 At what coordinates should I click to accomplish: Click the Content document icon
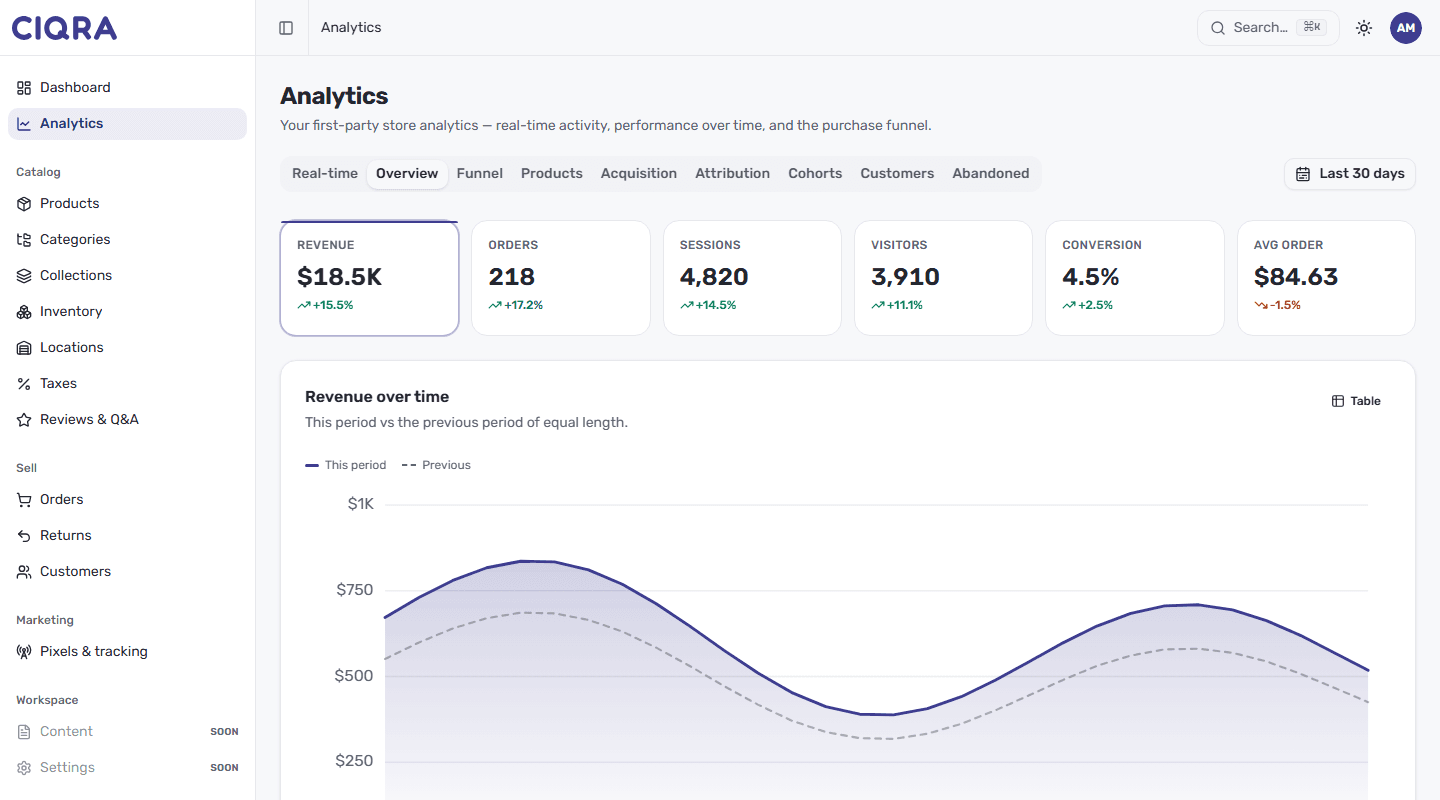(x=24, y=732)
